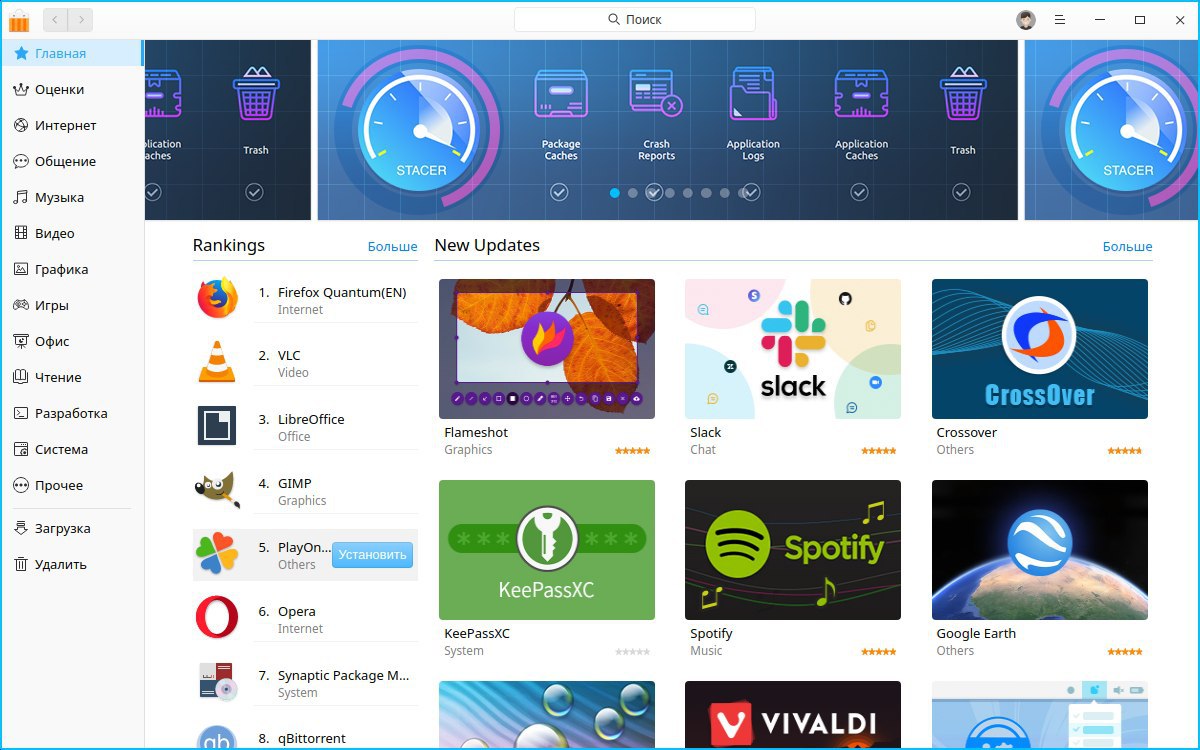This screenshot has width=1200, height=750.
Task: Open the Музыка music category
Action: pos(72,197)
